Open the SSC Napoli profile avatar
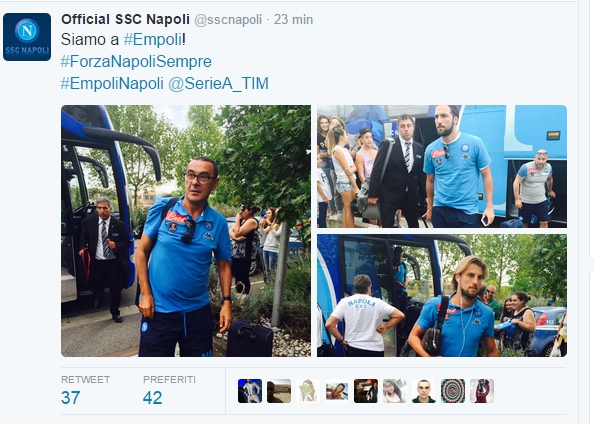The image size is (594, 424). point(27,37)
